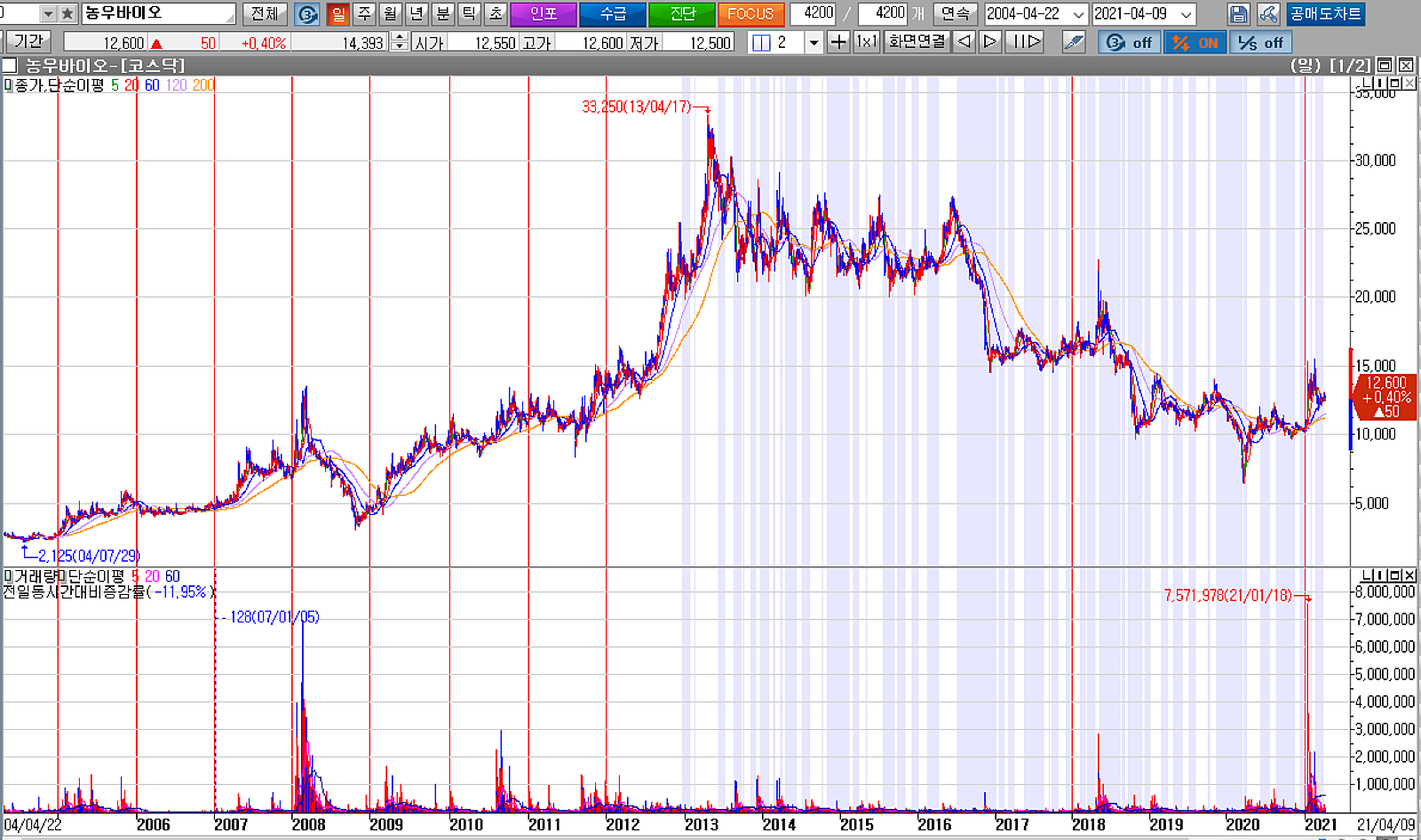The width and height of the screenshot is (1421, 840).
Task: Open the start date 2004-04-22 dropdown
Action: pyautogui.click(x=1078, y=14)
